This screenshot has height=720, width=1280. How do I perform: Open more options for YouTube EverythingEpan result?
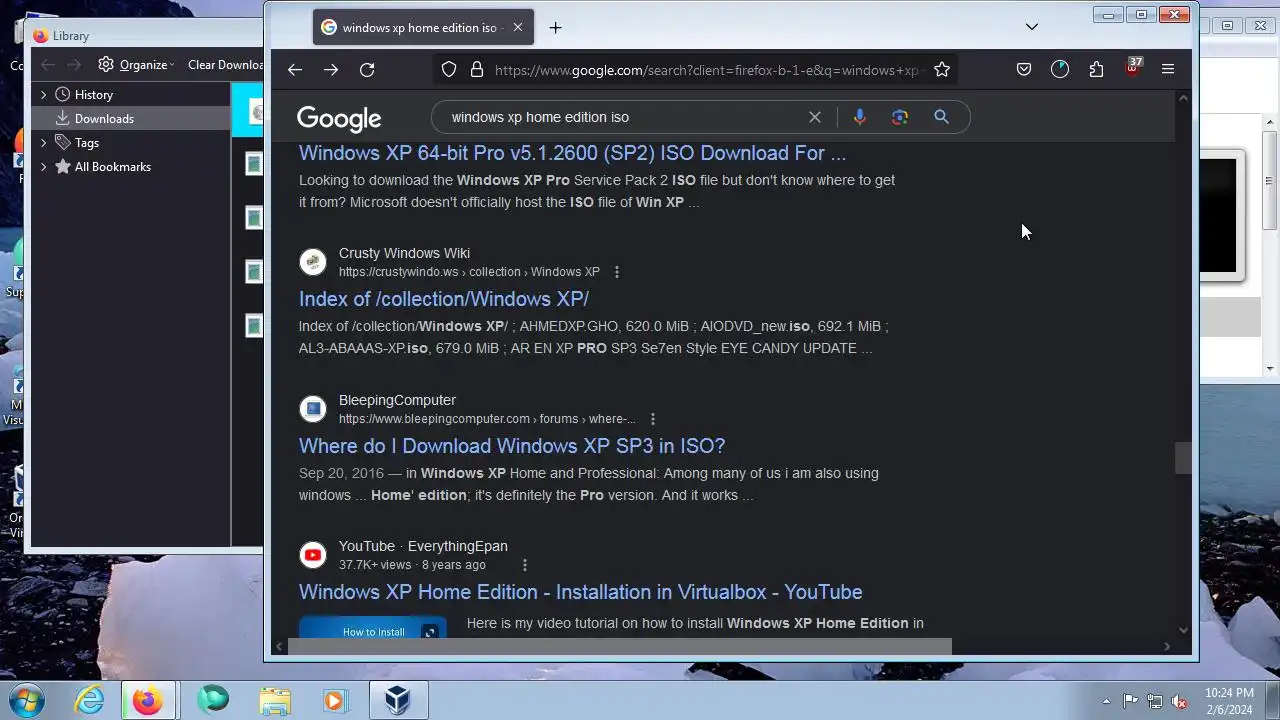click(524, 565)
